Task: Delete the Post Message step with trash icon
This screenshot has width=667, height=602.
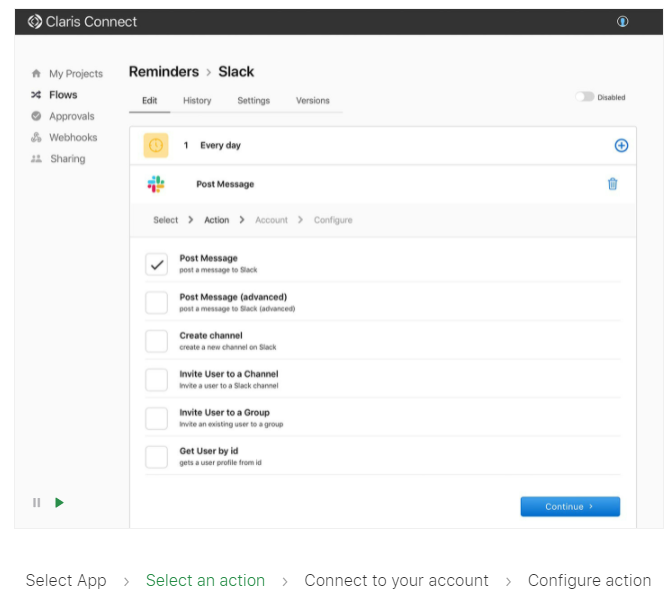Action: (613, 184)
